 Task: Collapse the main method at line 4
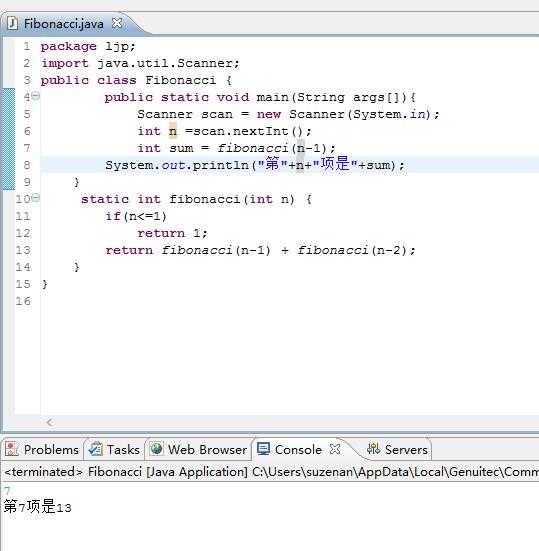tap(36, 96)
